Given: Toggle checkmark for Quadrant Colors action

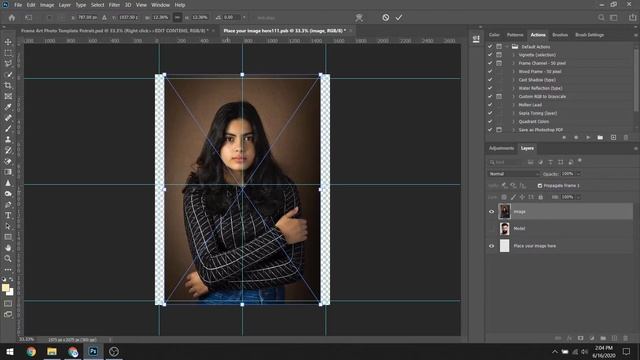Looking at the screenshot, I should (490, 121).
